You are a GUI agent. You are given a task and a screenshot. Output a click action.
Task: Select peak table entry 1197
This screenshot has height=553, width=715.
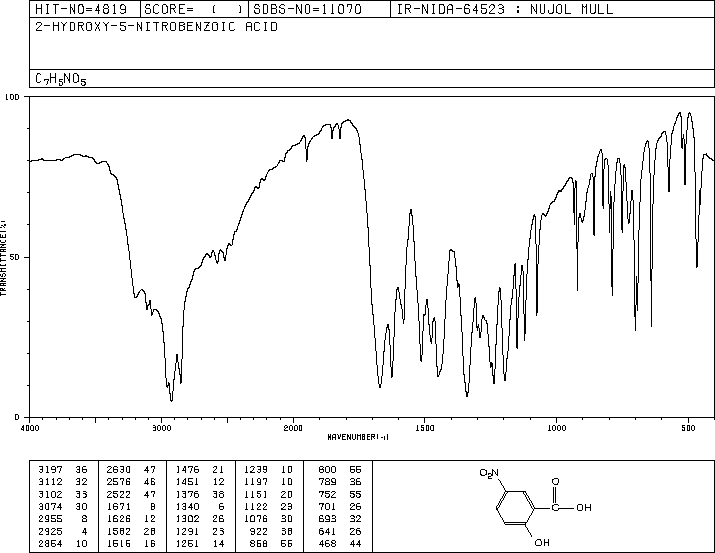(256, 482)
